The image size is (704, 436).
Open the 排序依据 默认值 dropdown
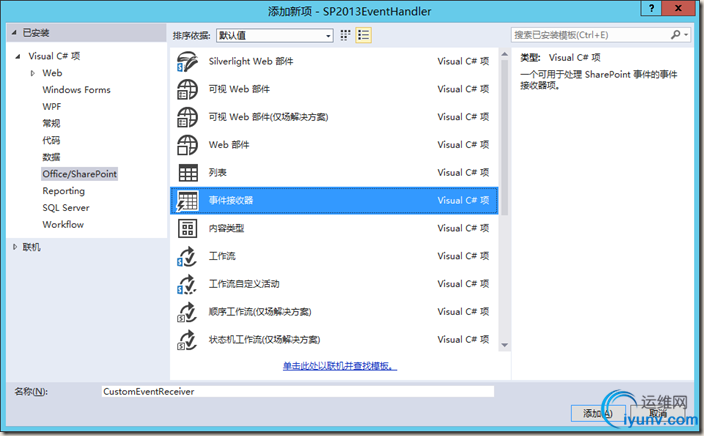coord(275,35)
